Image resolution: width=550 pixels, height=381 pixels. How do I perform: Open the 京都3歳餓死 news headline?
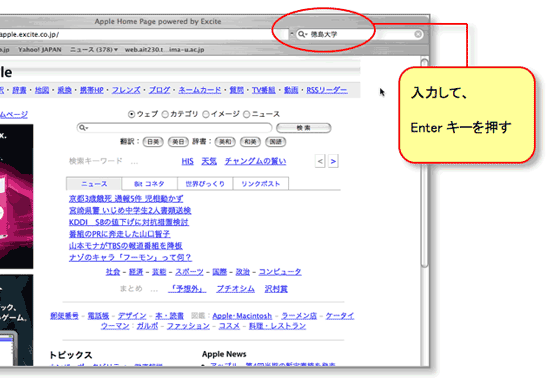(x=126, y=199)
